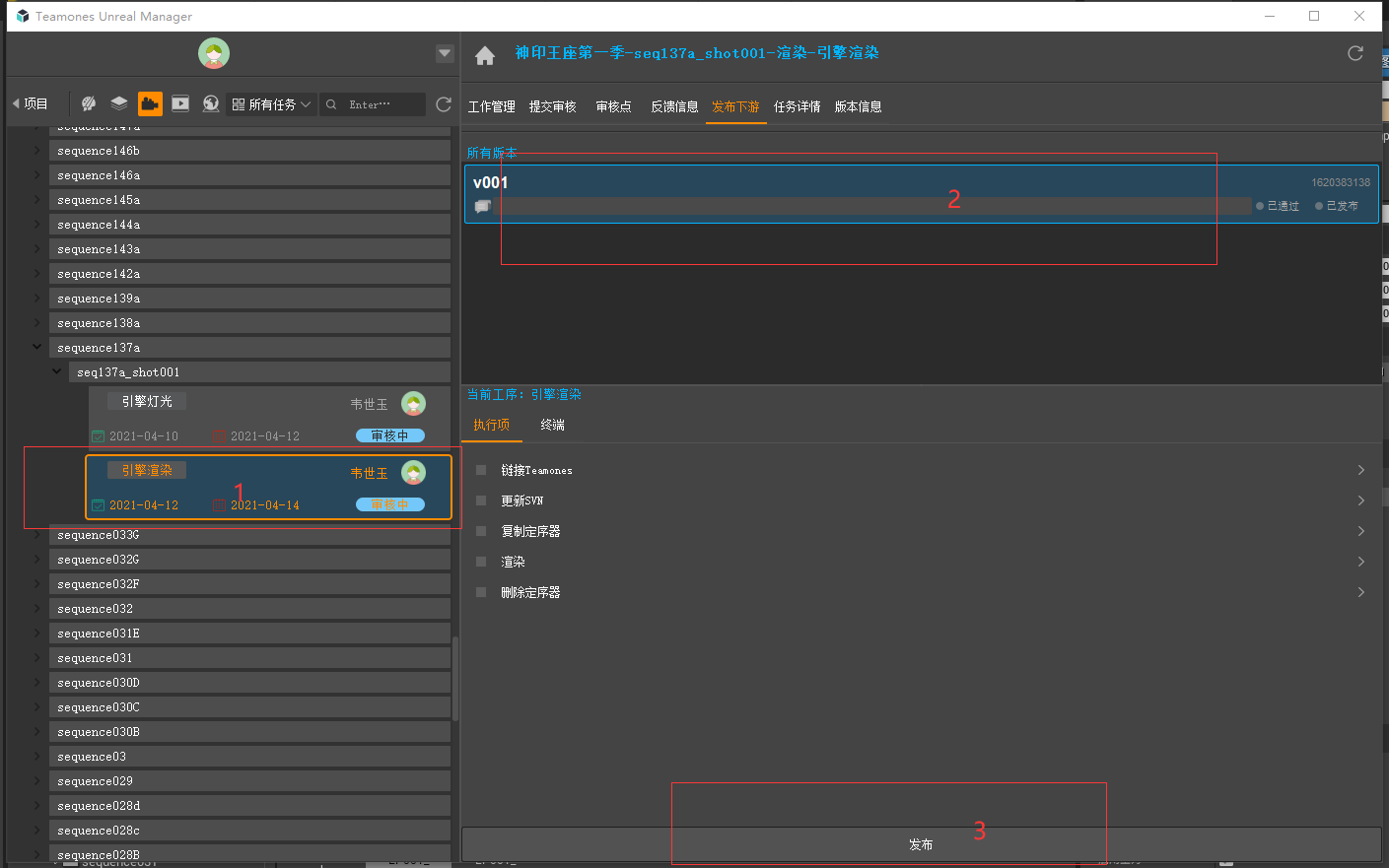
Task: Click the palette and brush toolbar icon
Action: tap(89, 103)
